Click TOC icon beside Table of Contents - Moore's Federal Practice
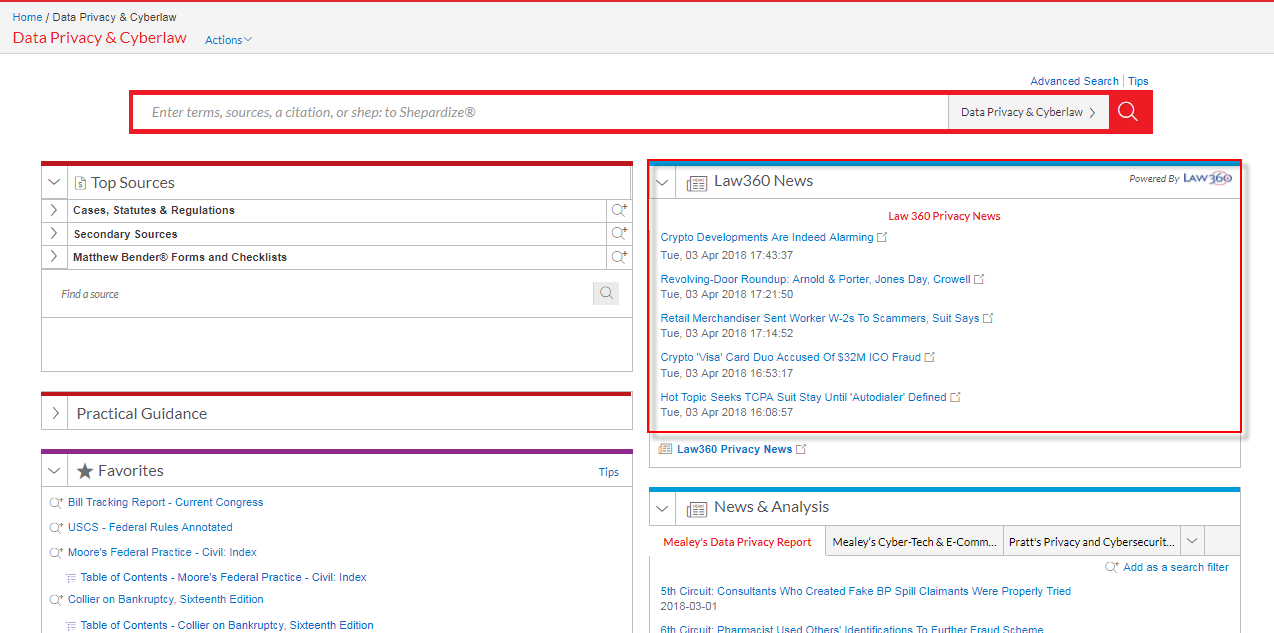 point(71,577)
